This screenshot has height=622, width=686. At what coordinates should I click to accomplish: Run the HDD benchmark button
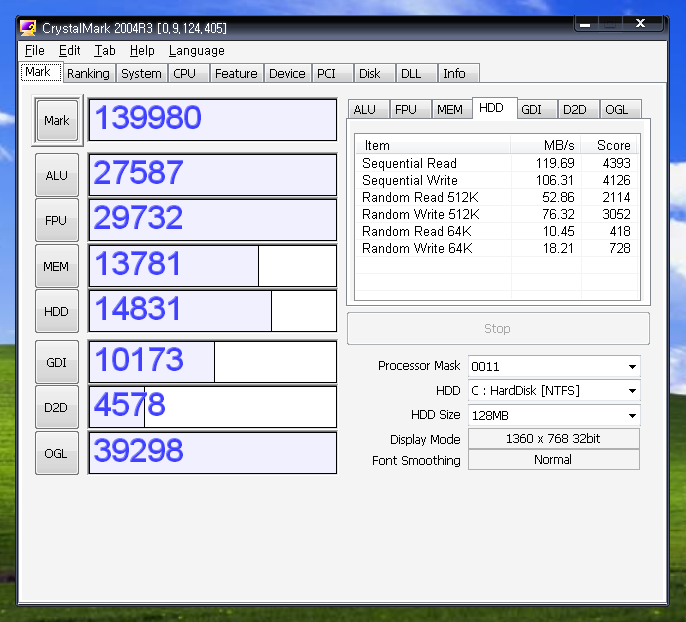57,311
